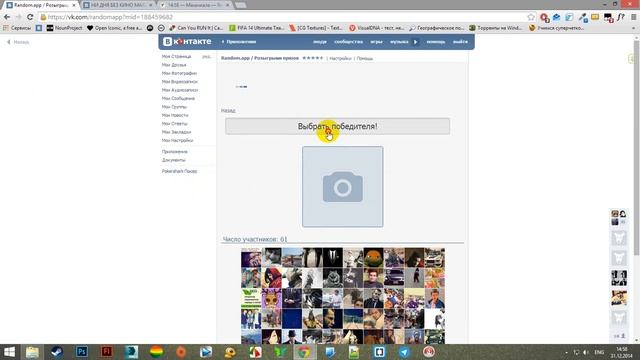Open the VisualDNA bookmark
Image resolution: width=640 pixels, height=360 pixels.
pyautogui.click(x=376, y=28)
